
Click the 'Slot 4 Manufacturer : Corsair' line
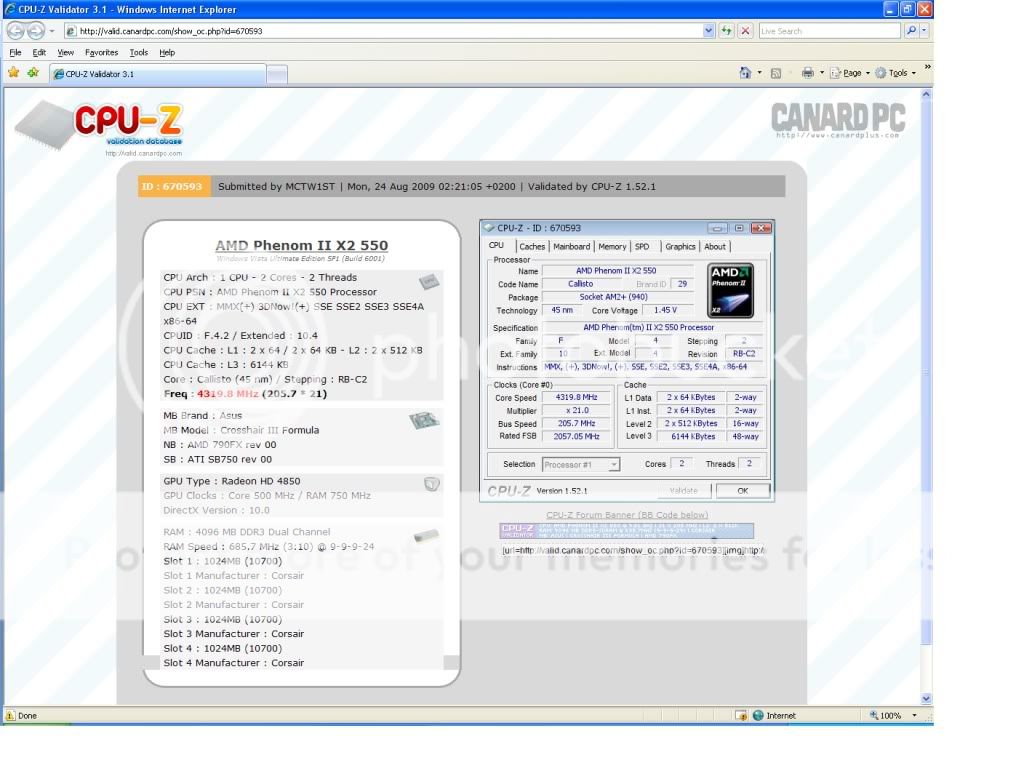coord(234,663)
